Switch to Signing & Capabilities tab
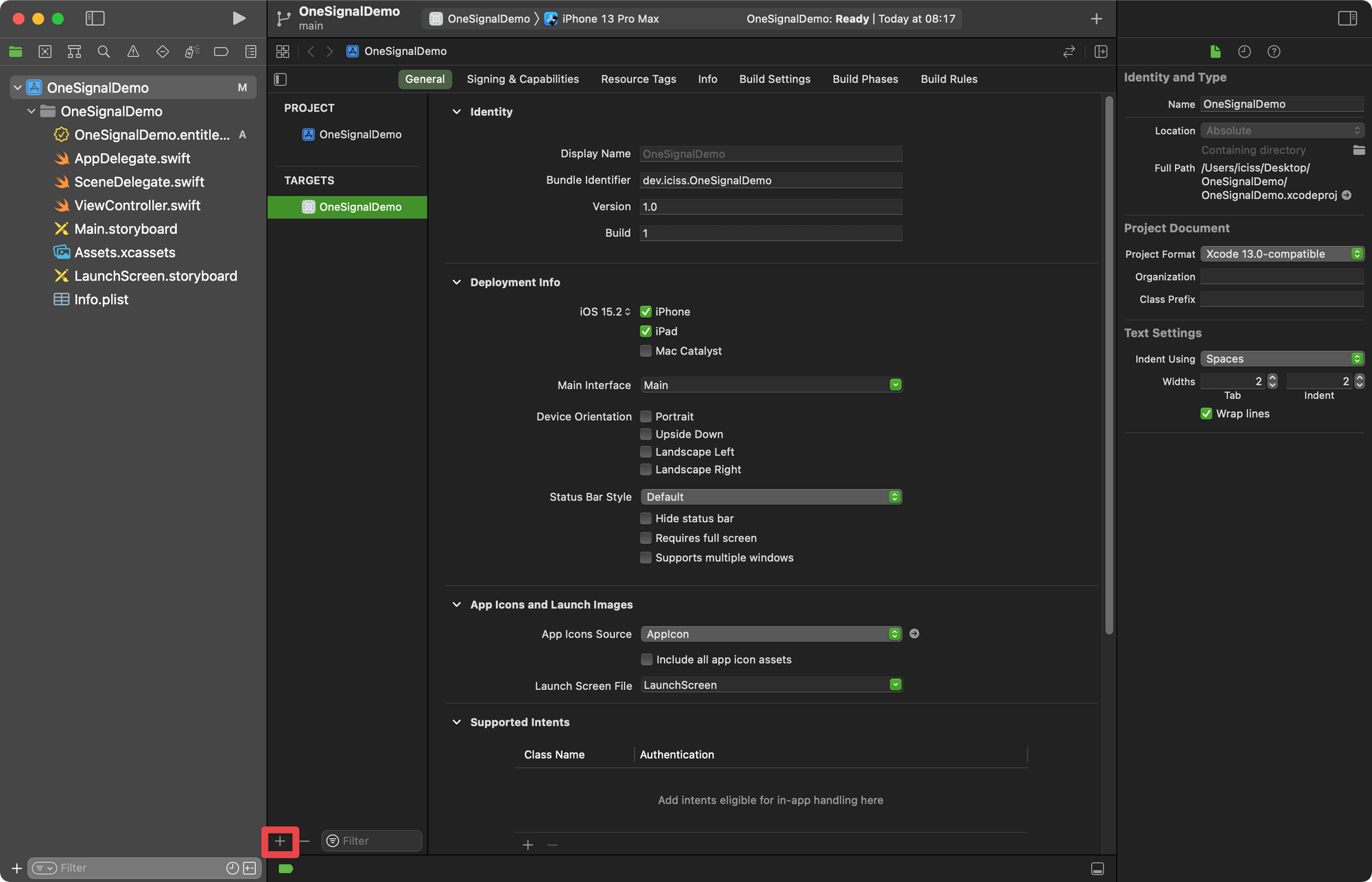The width and height of the screenshot is (1372, 882). pos(523,80)
